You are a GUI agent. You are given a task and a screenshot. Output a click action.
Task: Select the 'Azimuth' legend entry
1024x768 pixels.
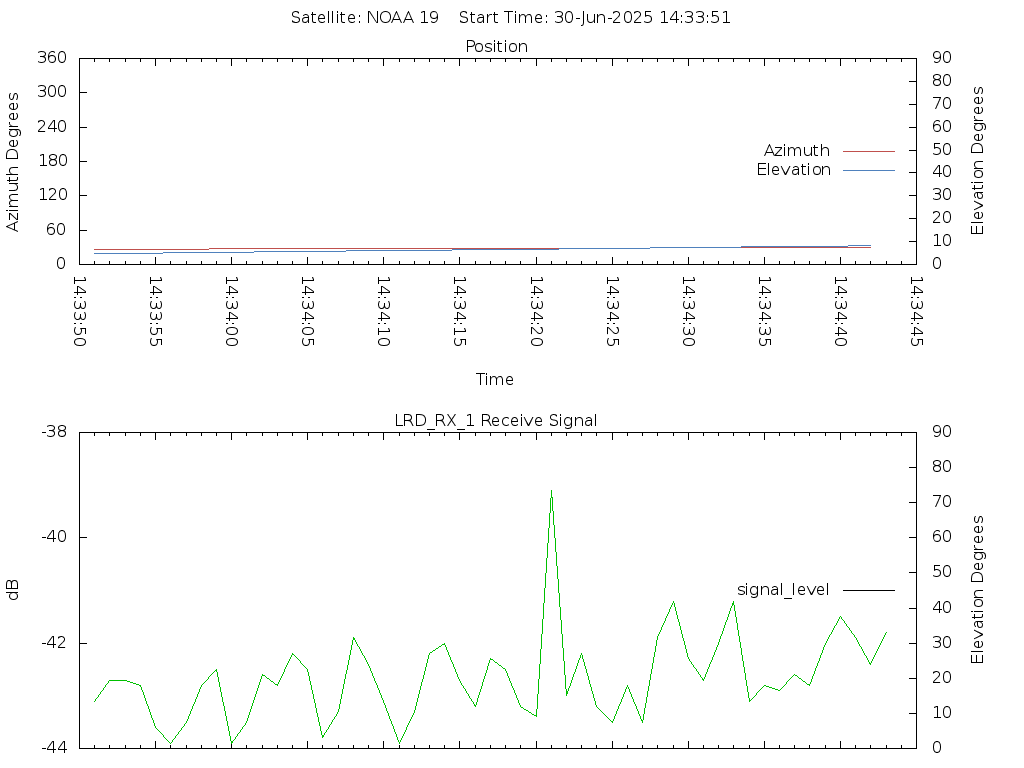[x=797, y=151]
